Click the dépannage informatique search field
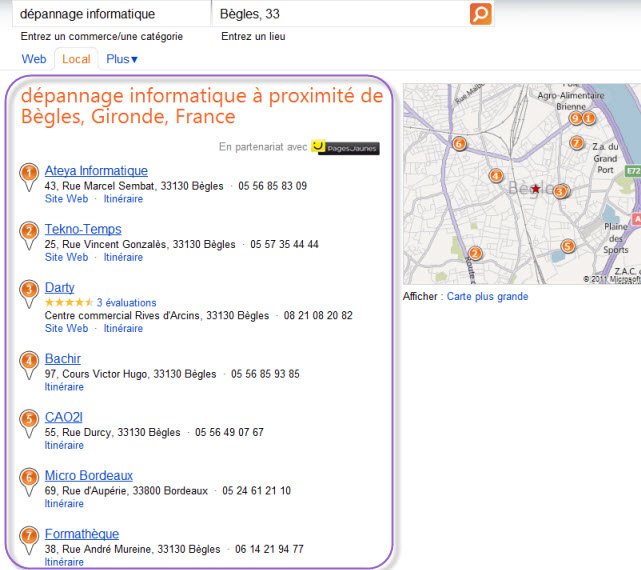Image resolution: width=641 pixels, height=570 pixels. point(111,14)
